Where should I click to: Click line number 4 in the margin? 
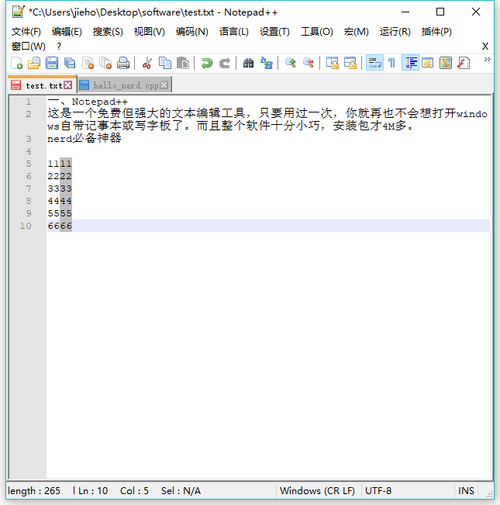[29, 151]
